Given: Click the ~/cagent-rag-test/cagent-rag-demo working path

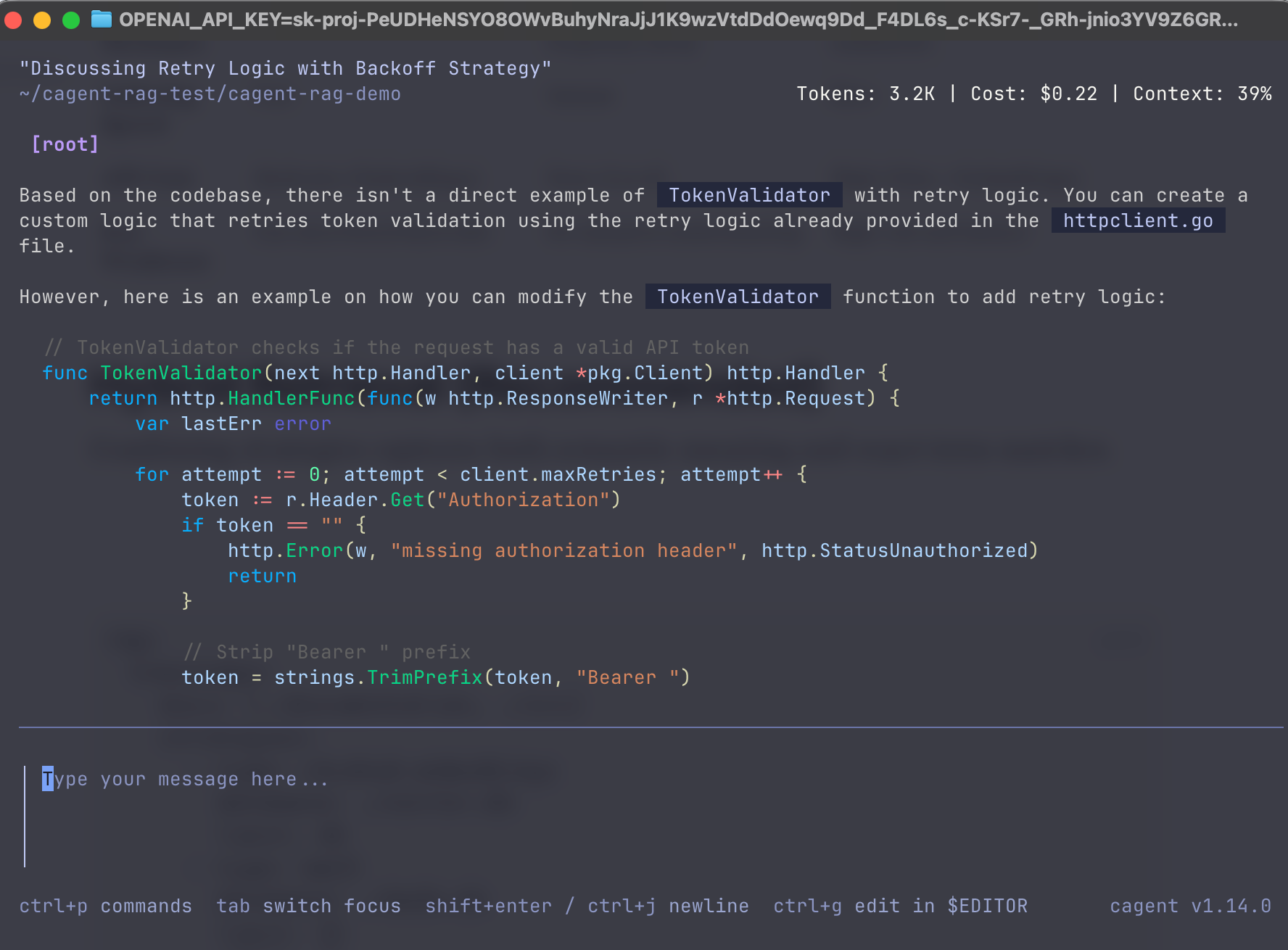Looking at the screenshot, I should click(210, 94).
